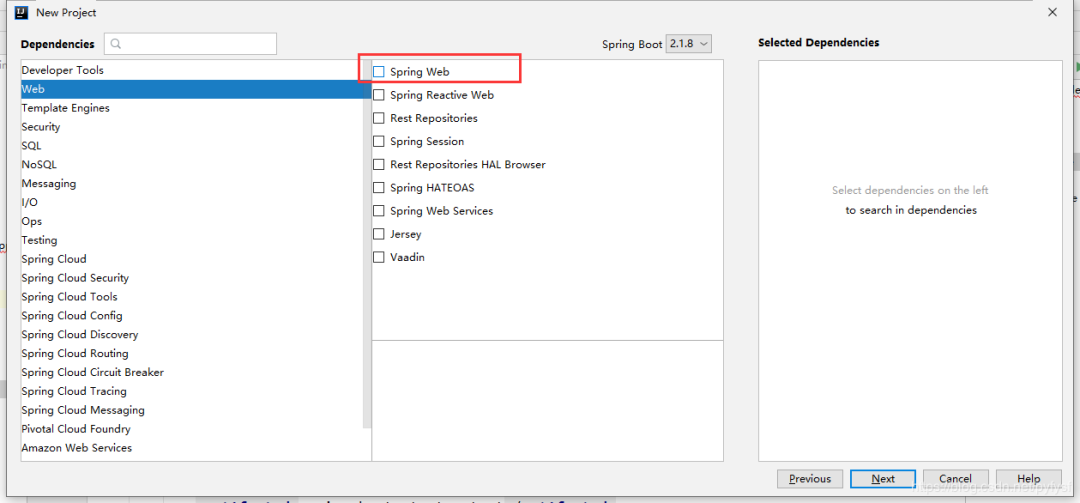The height and width of the screenshot is (503, 1080).
Task: Click the category list scrollbar
Action: (x=367, y=245)
